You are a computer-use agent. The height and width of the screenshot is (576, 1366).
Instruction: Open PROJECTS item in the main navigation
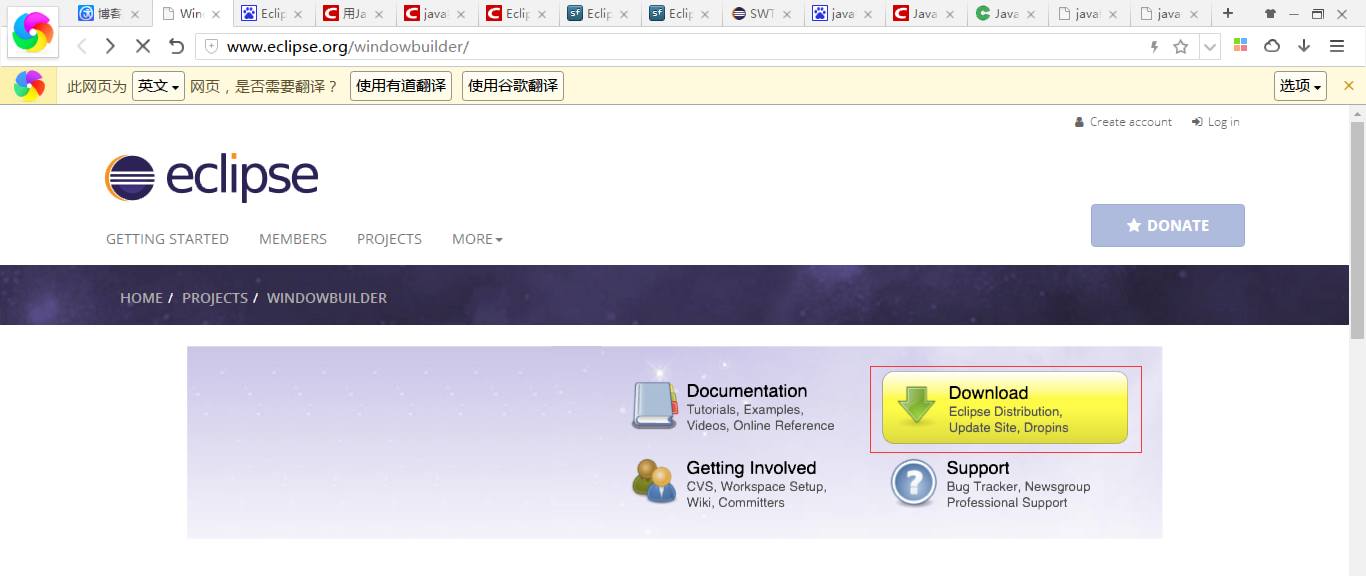pyautogui.click(x=389, y=239)
